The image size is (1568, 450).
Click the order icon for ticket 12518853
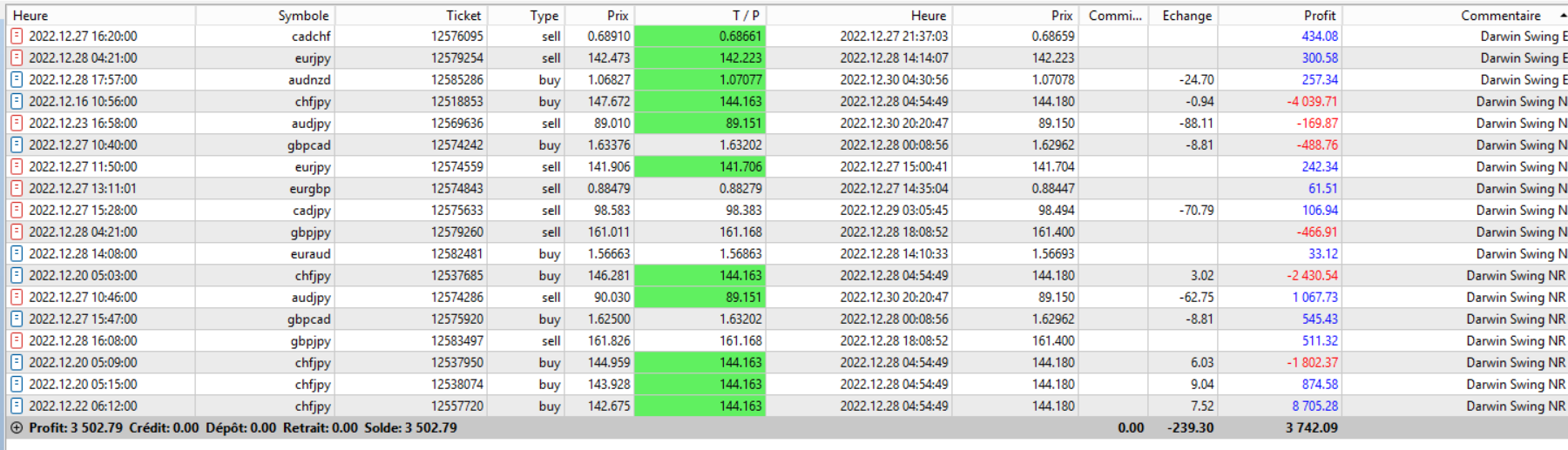pyautogui.click(x=17, y=102)
